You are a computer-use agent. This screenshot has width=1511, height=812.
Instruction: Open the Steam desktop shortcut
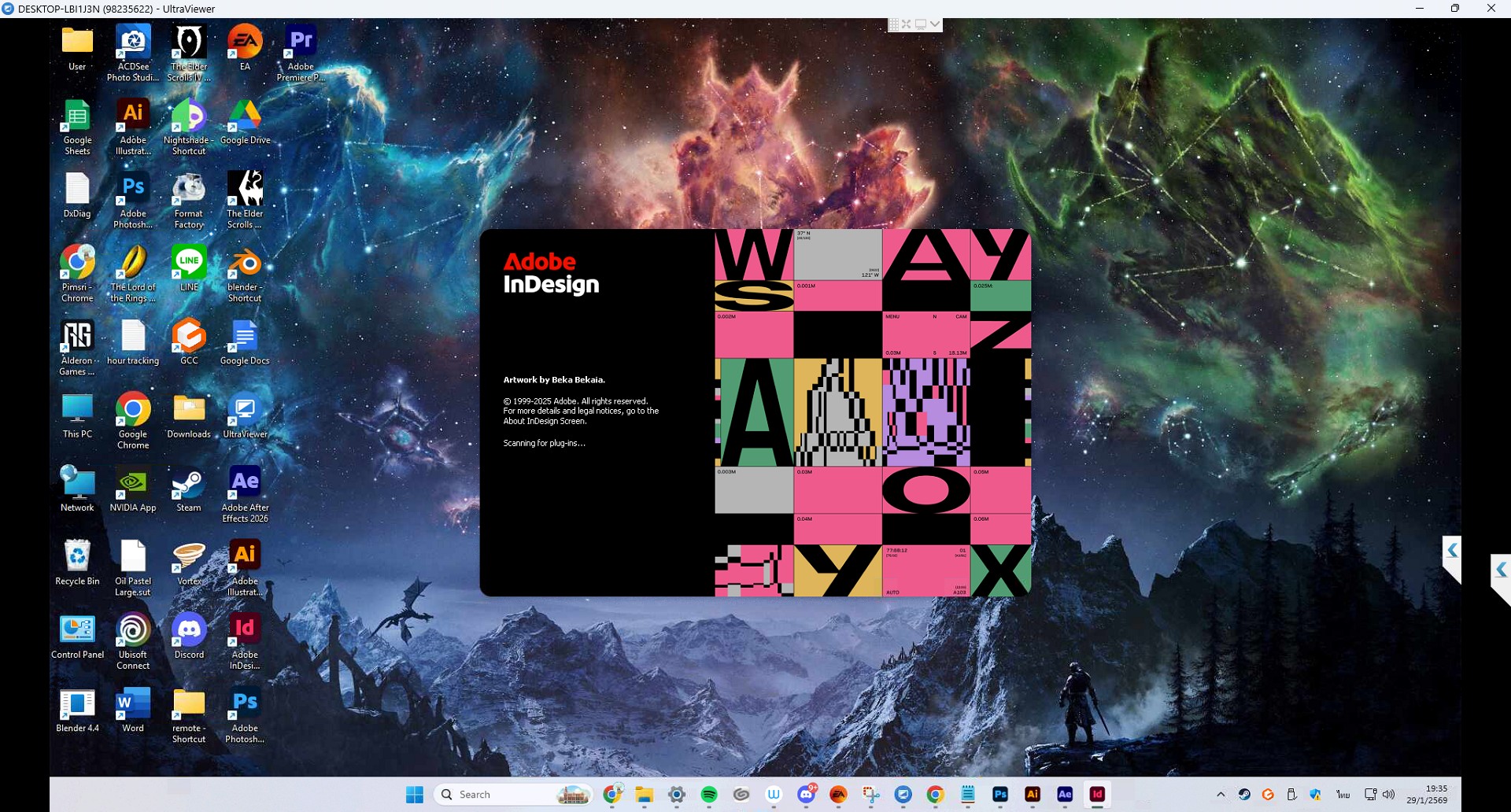(x=189, y=489)
